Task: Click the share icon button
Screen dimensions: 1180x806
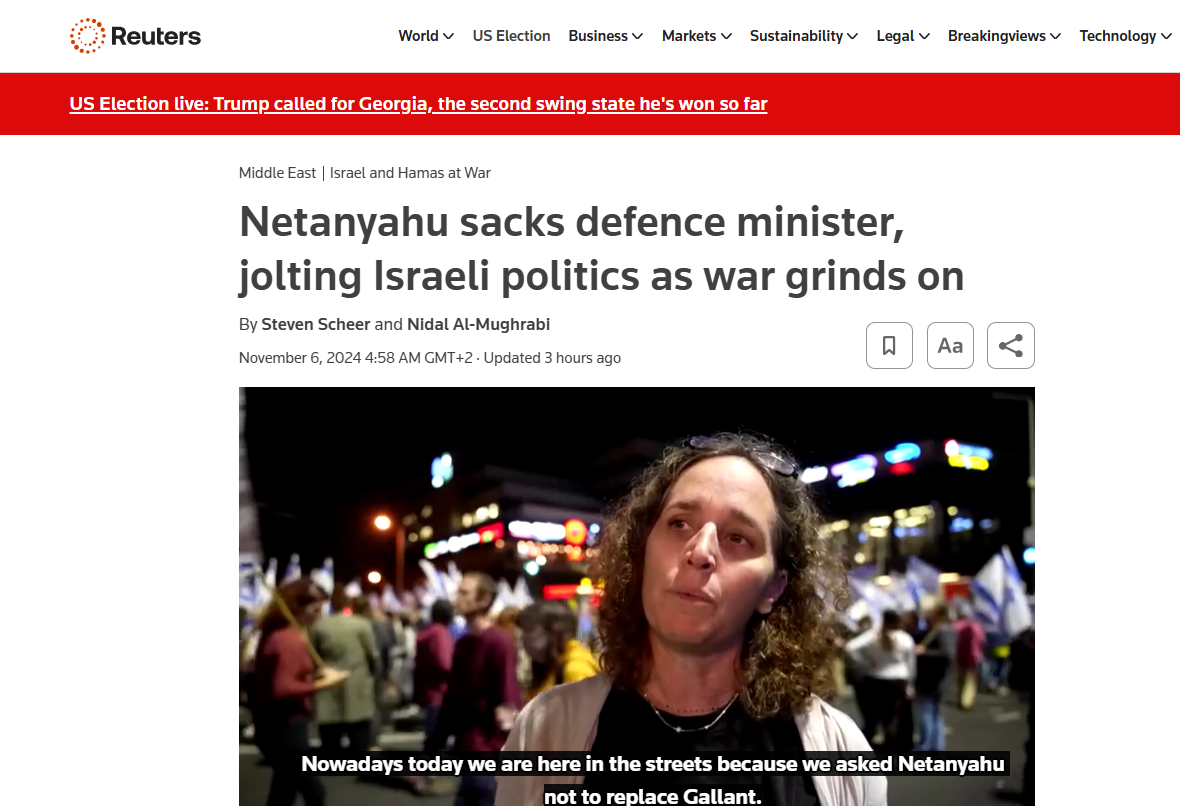Action: 1011,345
